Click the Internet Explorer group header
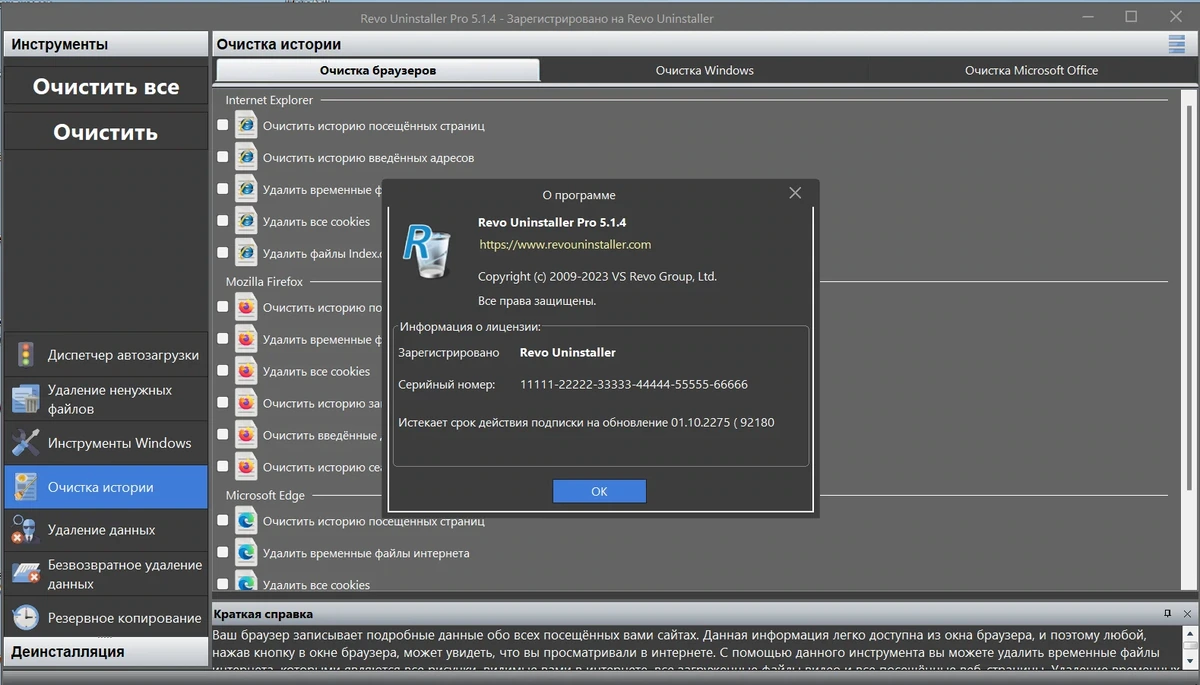The height and width of the screenshot is (685, 1200). (x=269, y=100)
